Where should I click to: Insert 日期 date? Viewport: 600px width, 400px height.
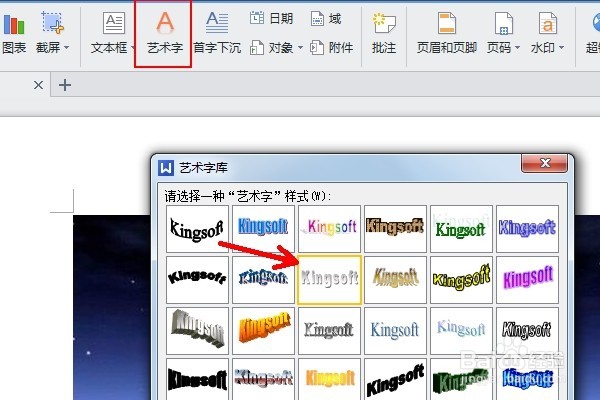click(x=272, y=18)
